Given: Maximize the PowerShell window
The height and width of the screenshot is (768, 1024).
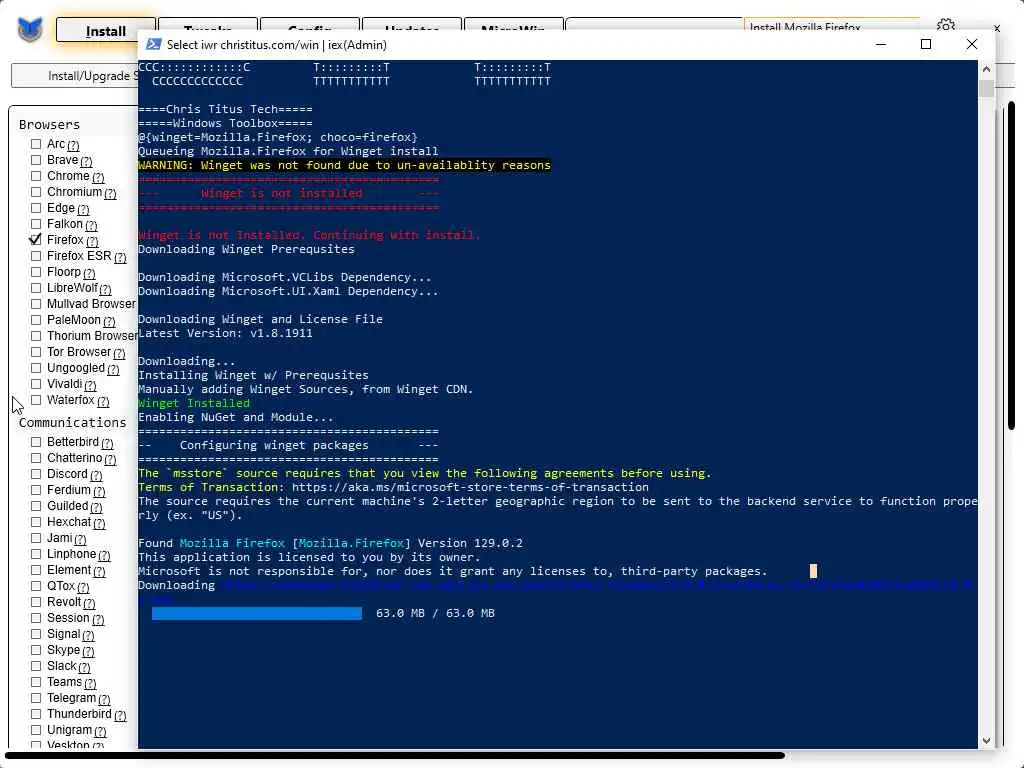Looking at the screenshot, I should click(925, 44).
